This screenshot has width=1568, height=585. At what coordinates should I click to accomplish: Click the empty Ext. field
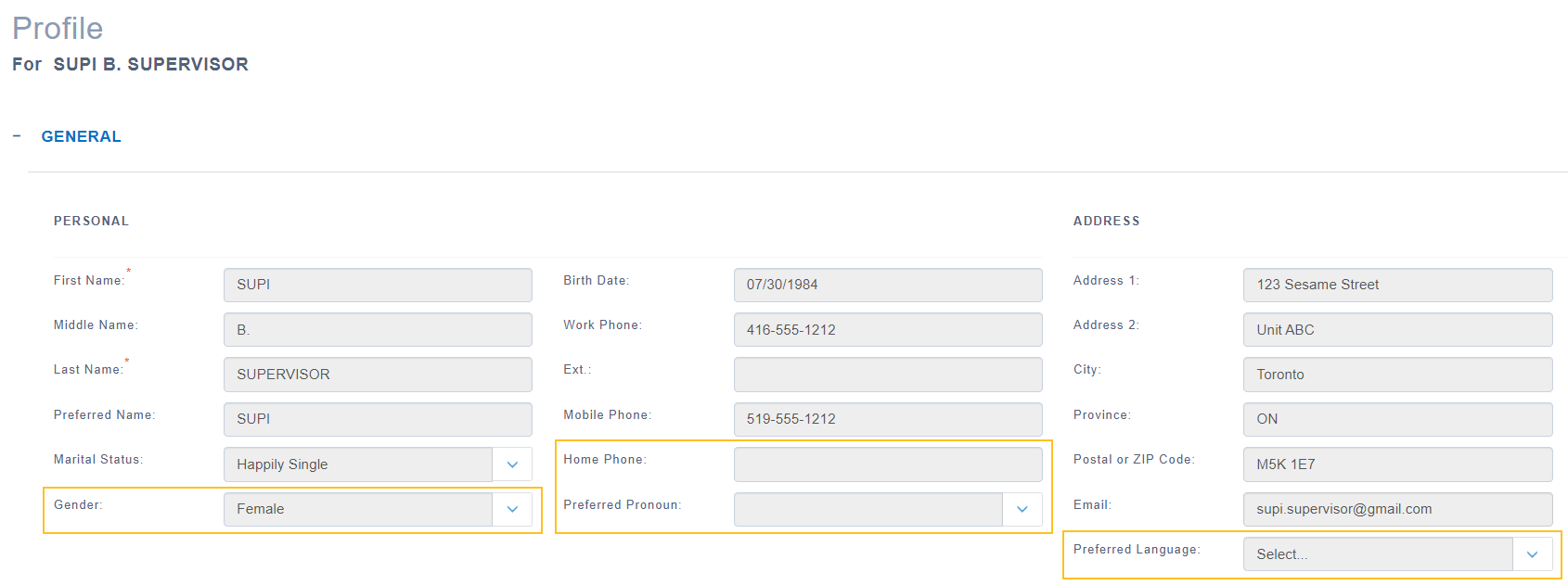[x=887, y=375]
